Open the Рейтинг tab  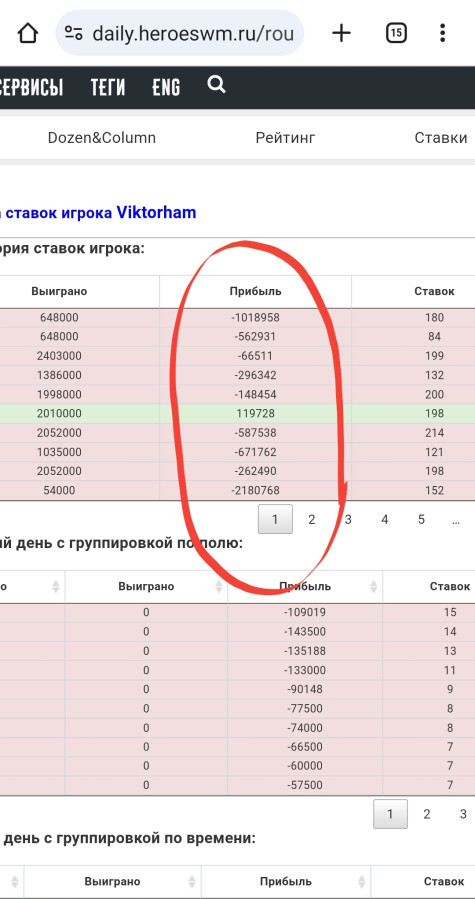285,138
